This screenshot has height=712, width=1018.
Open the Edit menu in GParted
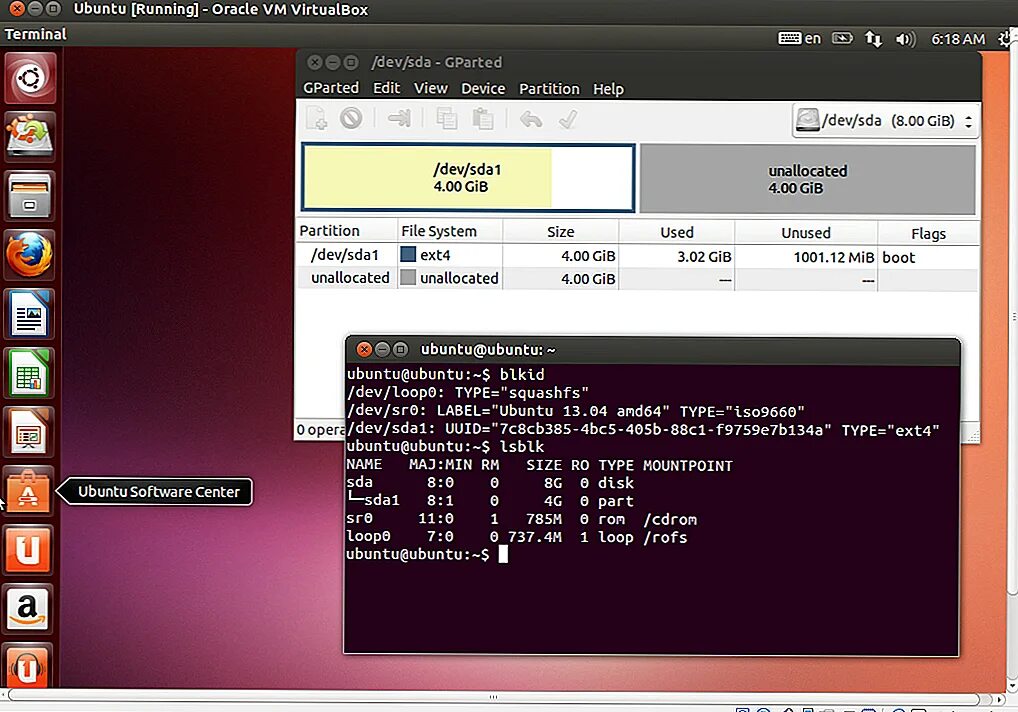[x=386, y=88]
